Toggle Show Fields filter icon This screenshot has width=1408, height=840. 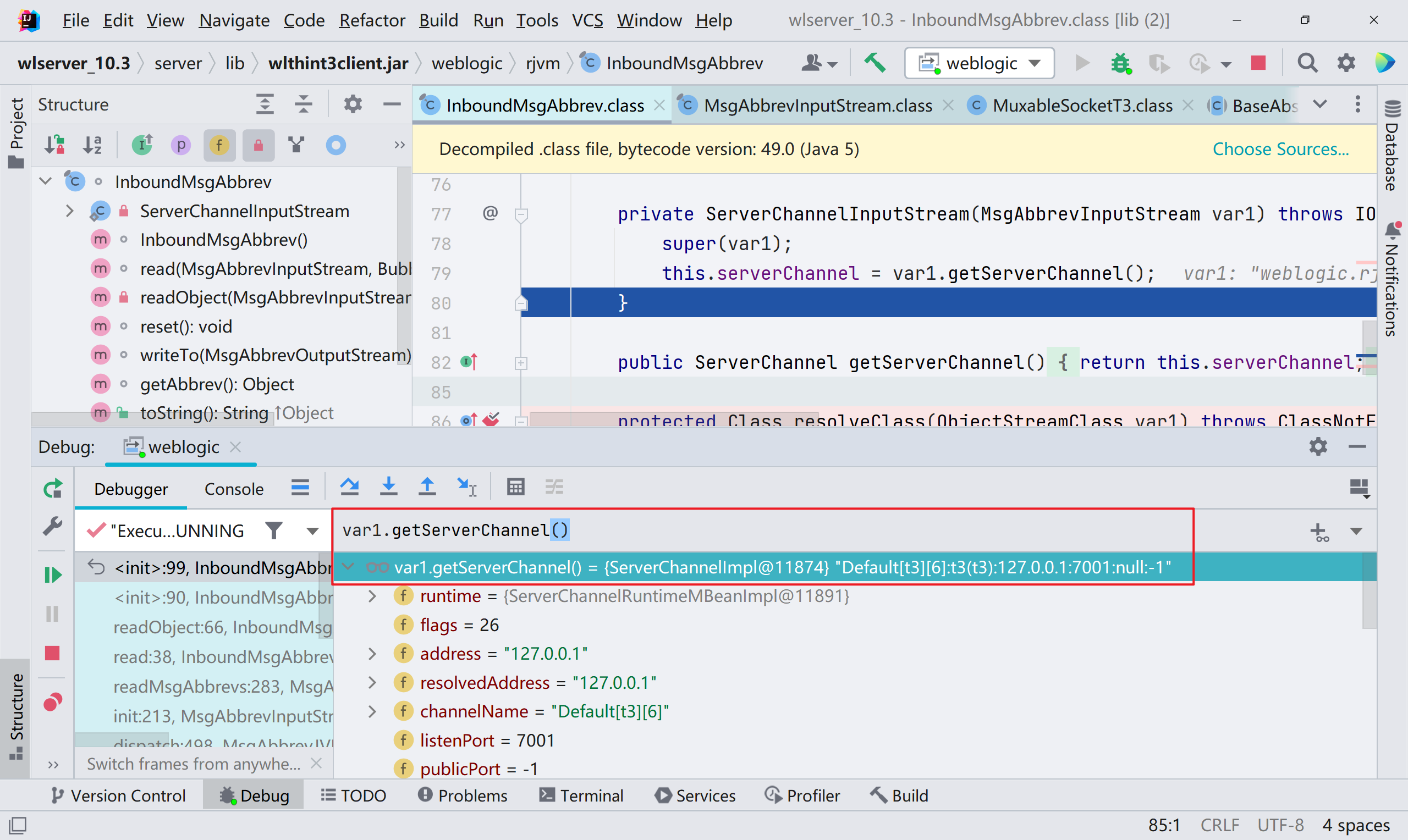click(x=219, y=146)
